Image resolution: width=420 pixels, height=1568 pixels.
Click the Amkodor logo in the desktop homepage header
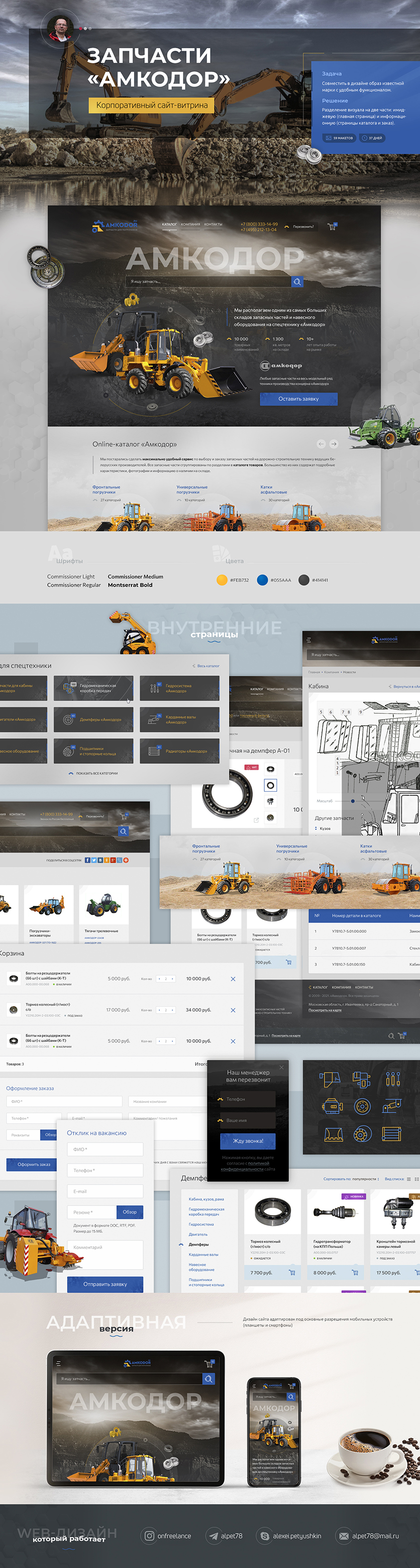pyautogui.click(x=115, y=226)
